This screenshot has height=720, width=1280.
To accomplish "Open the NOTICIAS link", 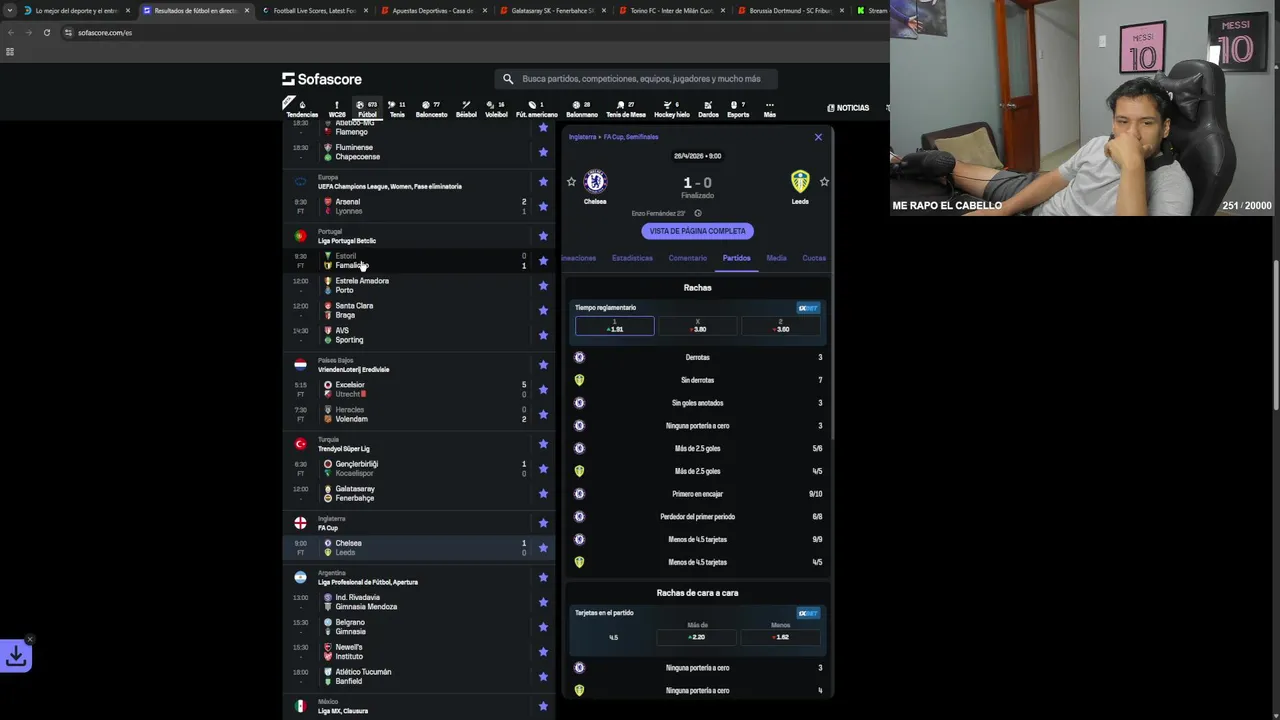I will point(848,108).
